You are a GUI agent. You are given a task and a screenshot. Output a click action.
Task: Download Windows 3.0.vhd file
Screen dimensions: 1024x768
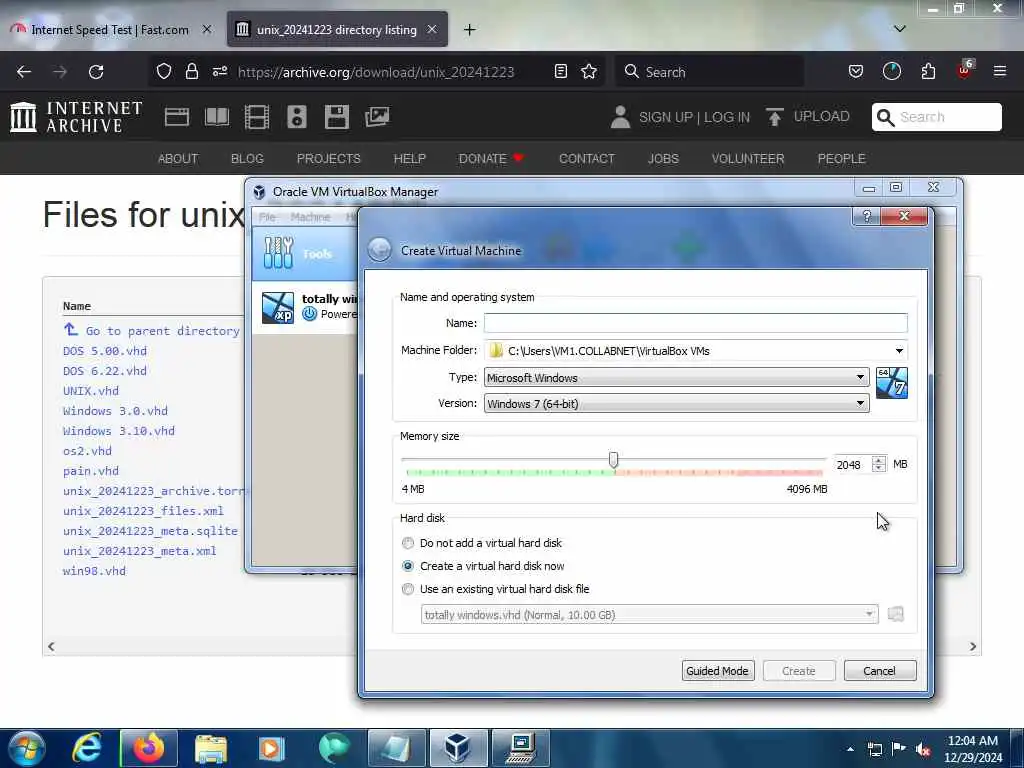tap(115, 411)
